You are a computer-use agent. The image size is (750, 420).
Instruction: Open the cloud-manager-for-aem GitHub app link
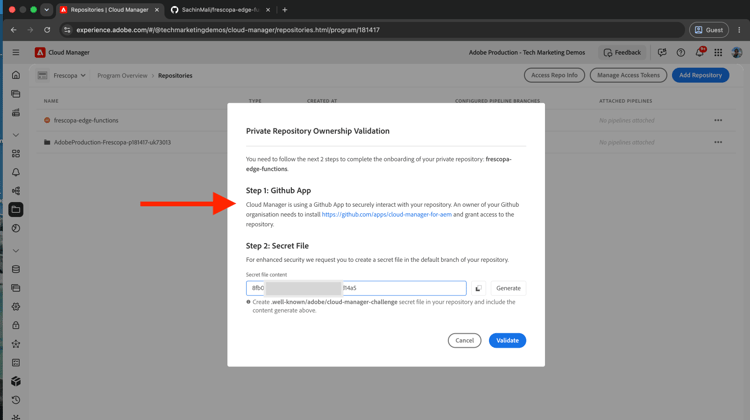tap(386, 214)
